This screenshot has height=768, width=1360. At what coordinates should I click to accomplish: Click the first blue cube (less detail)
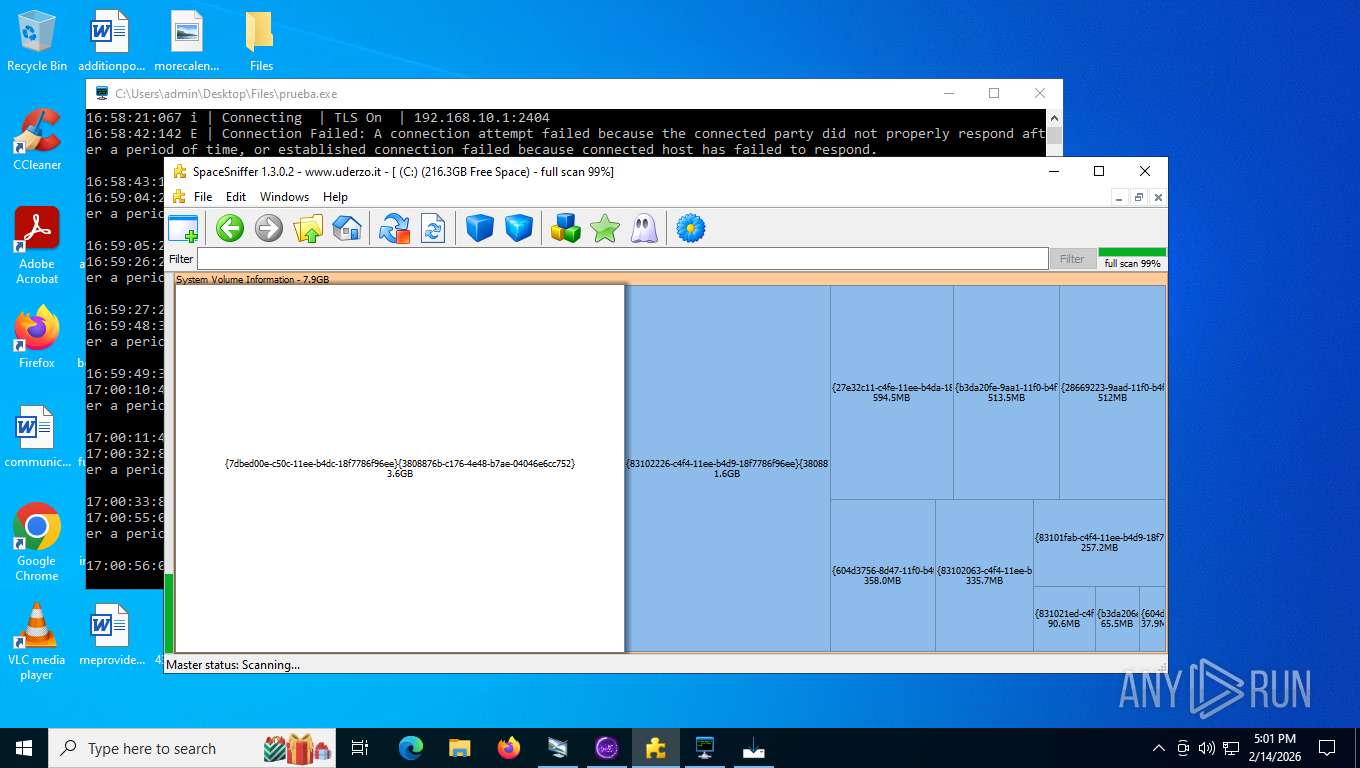click(480, 228)
